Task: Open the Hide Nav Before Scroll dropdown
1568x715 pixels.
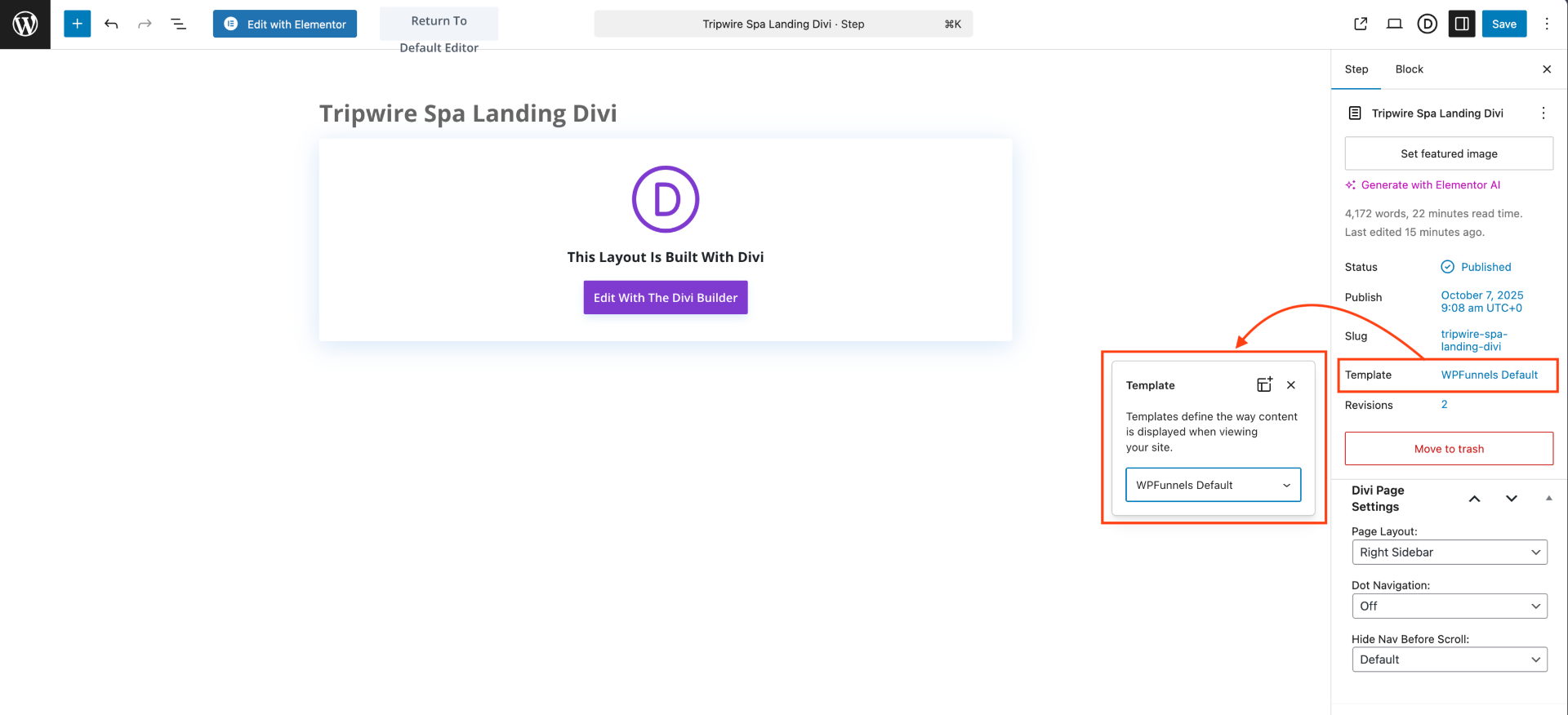Action: point(1449,659)
